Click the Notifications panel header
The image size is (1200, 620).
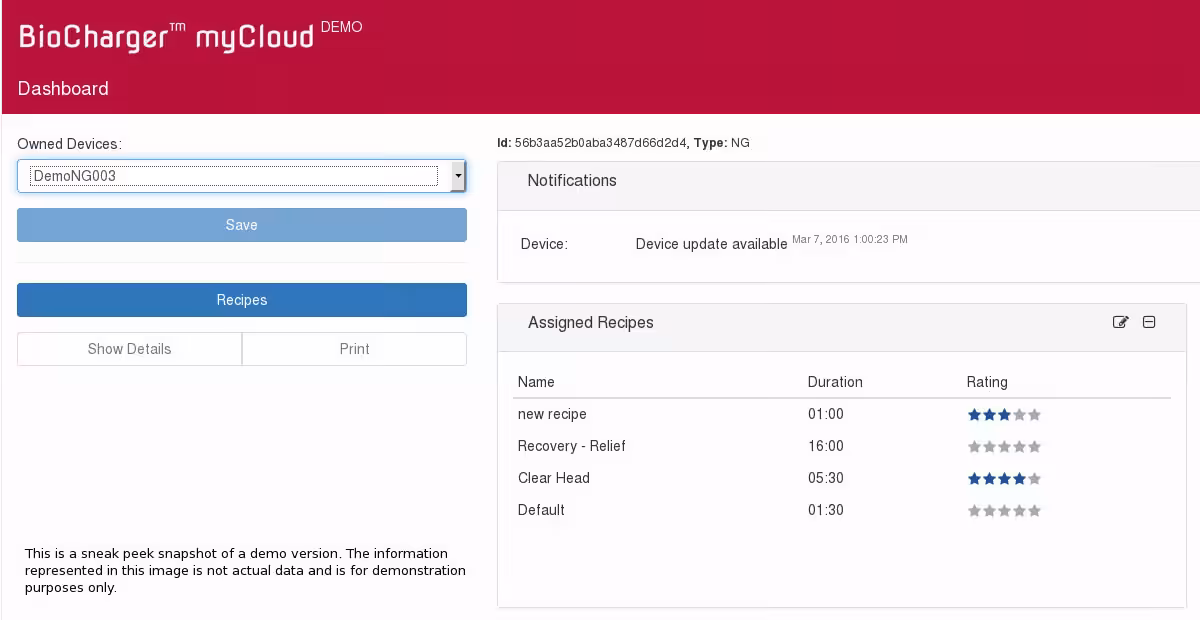coord(848,185)
